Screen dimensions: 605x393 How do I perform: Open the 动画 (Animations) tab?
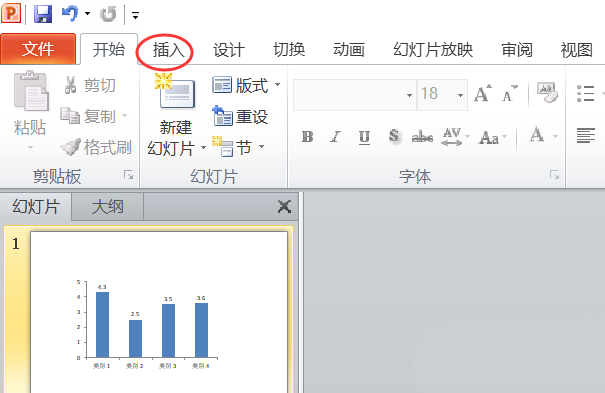[x=349, y=50]
